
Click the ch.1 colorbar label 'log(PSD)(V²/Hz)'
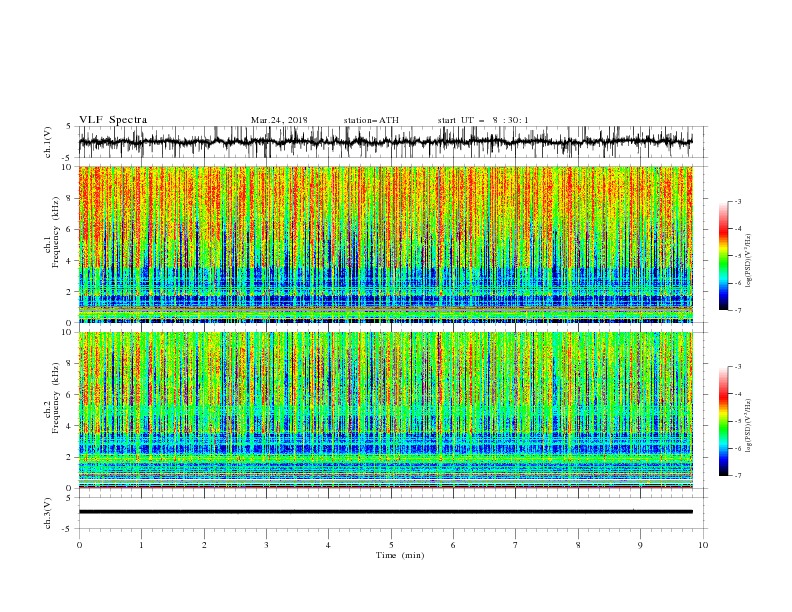click(749, 261)
